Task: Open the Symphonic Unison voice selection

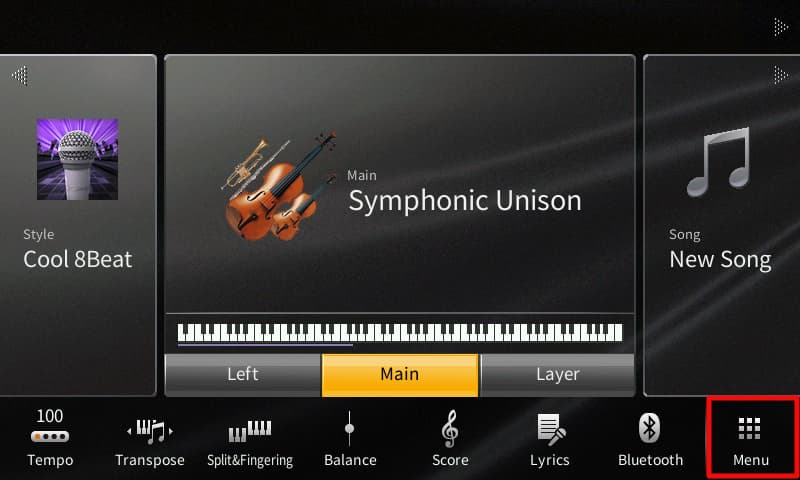Action: coord(465,200)
